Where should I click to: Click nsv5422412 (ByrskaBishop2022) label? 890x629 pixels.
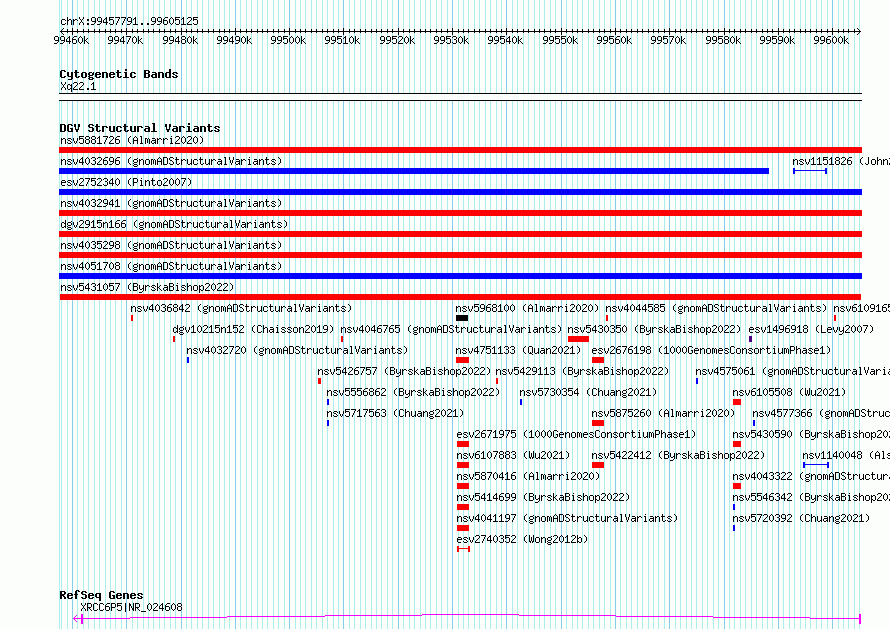[678, 455]
